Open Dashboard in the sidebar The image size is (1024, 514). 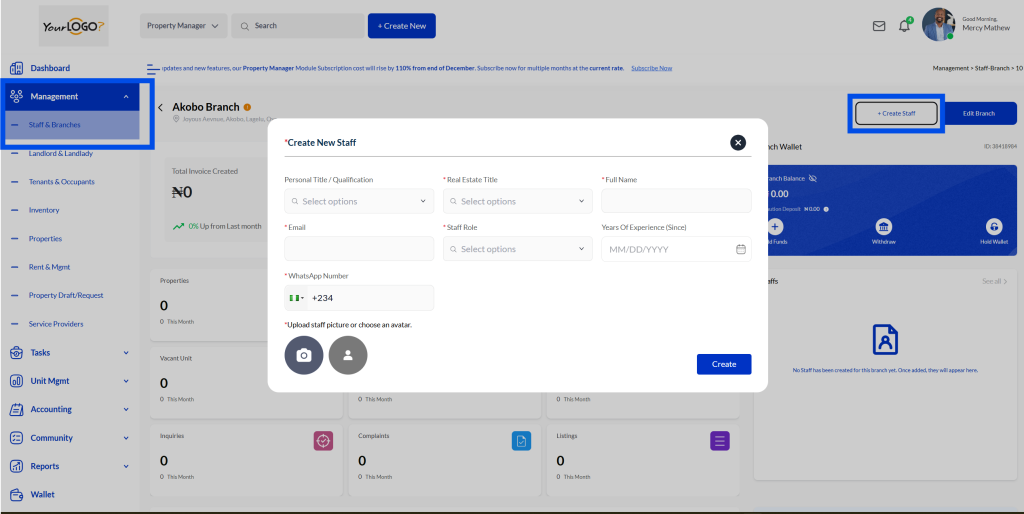[50, 68]
